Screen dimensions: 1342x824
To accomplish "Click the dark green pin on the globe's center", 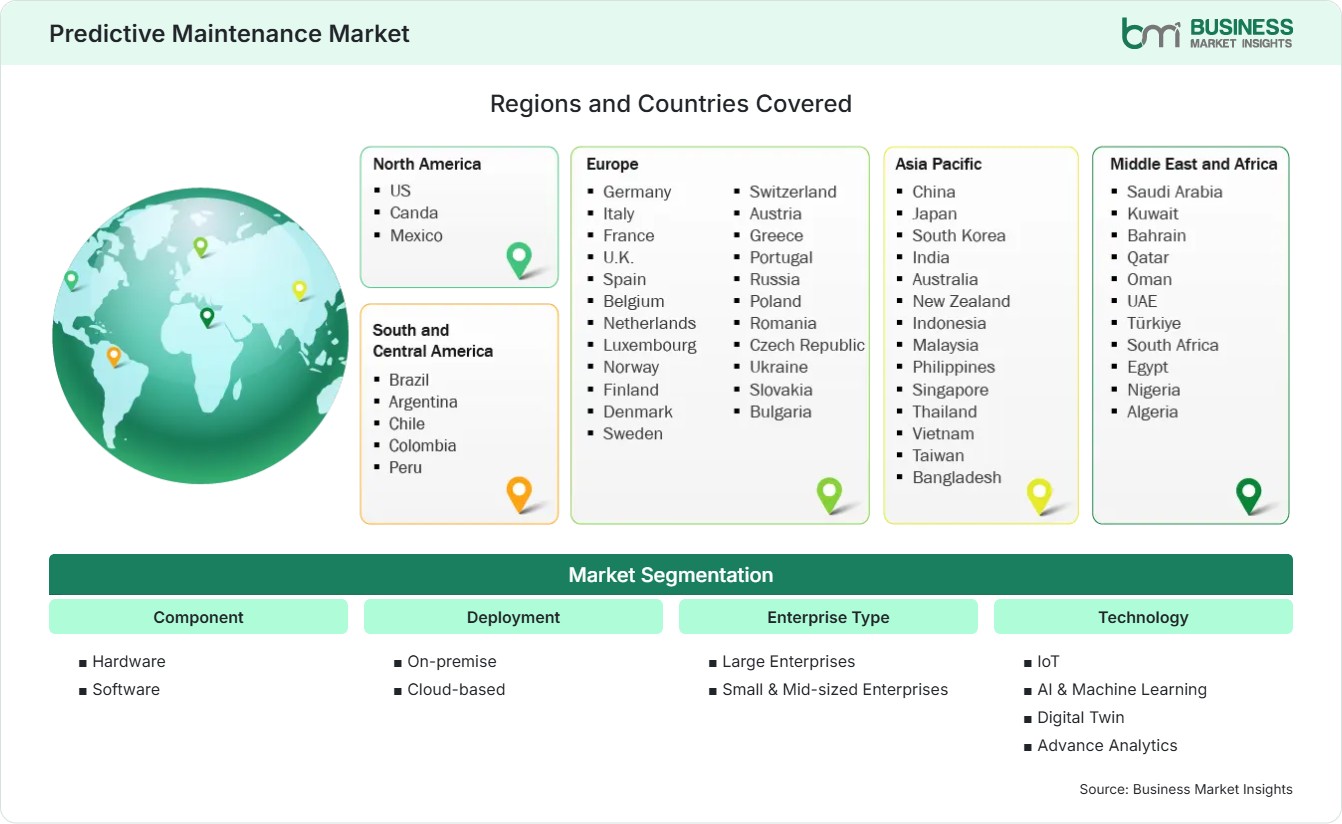I will 207,317.
